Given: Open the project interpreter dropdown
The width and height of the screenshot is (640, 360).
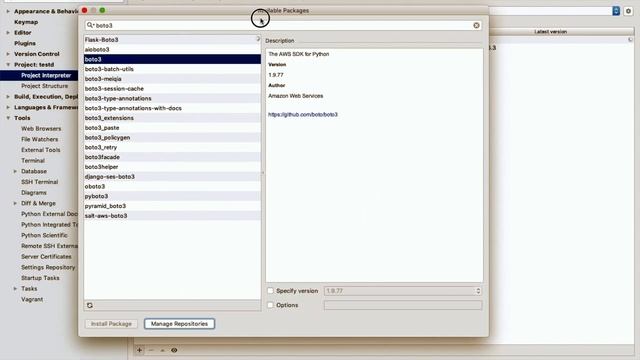Looking at the screenshot, I should point(616,11).
